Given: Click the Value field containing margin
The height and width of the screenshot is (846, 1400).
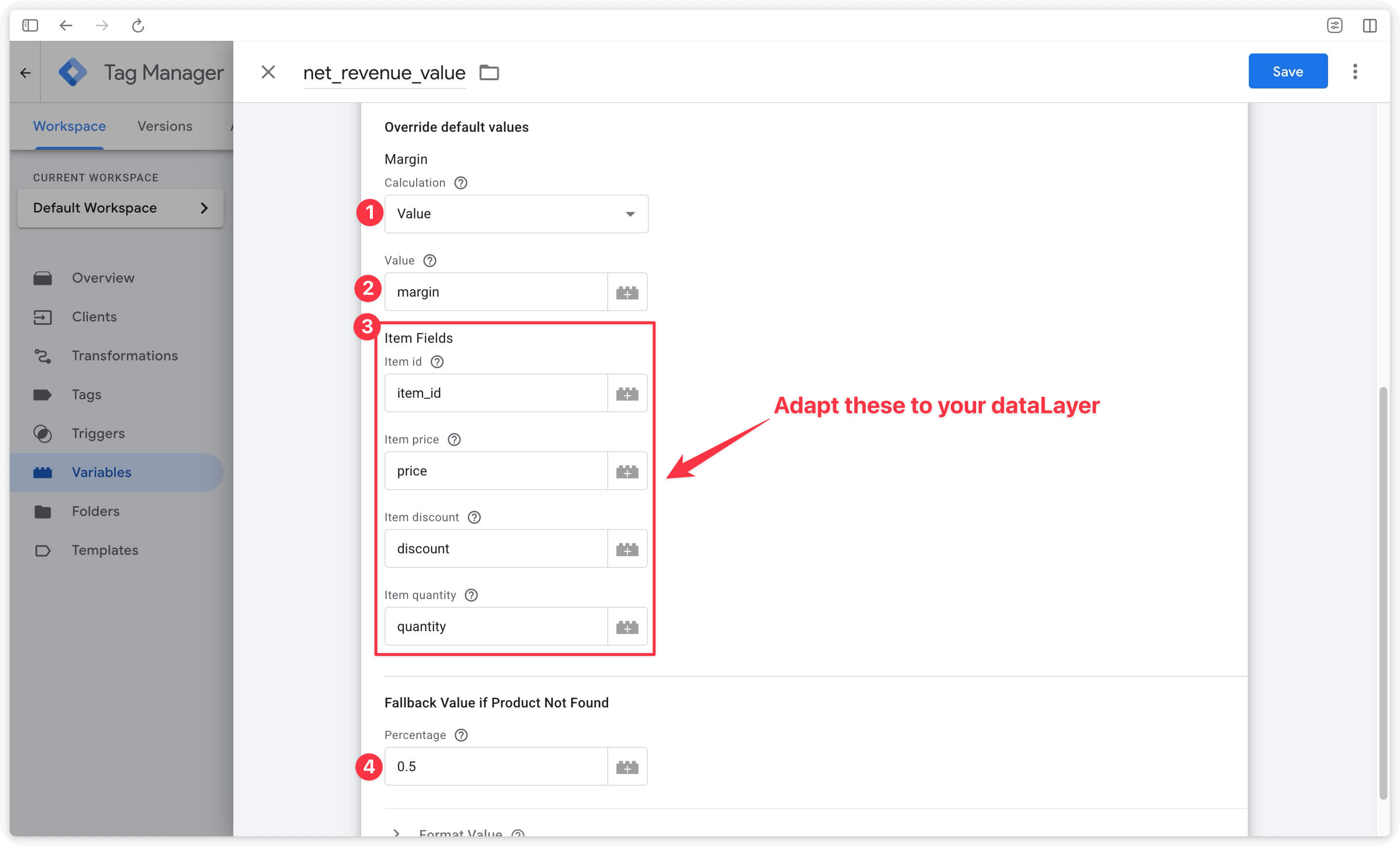Looking at the screenshot, I should (496, 292).
